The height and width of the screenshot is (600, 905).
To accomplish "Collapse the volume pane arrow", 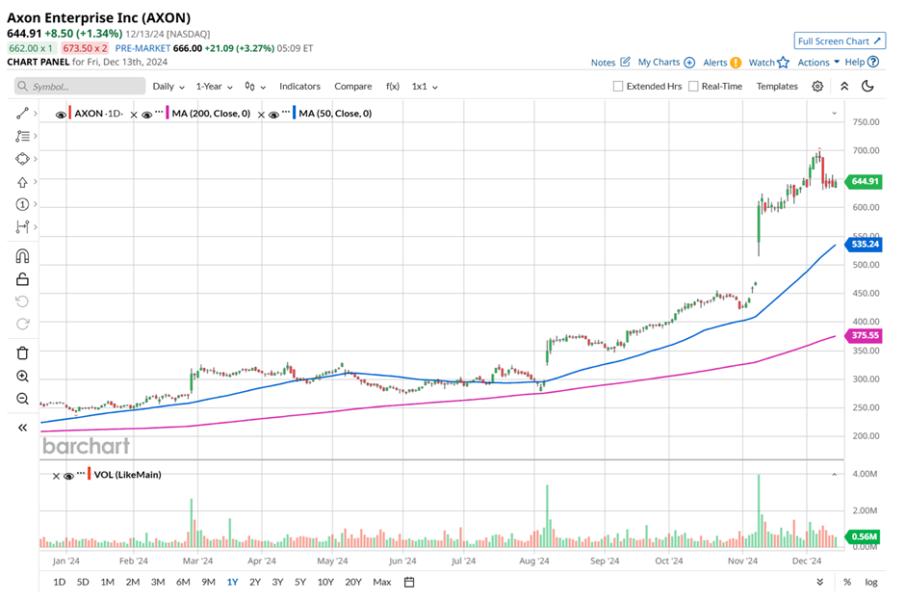I will (834, 474).
